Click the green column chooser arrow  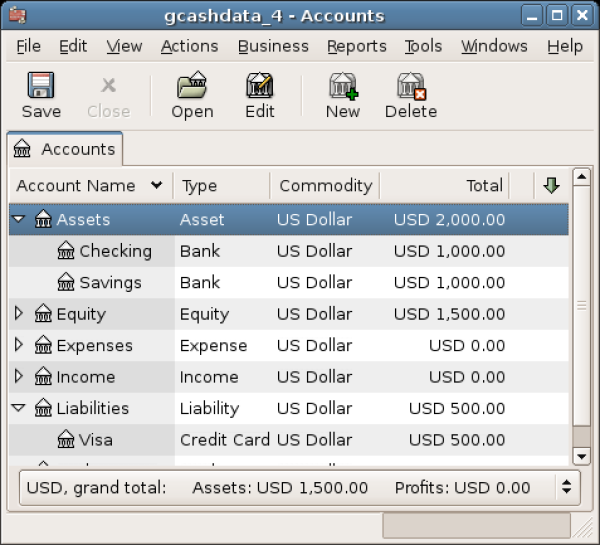click(x=551, y=186)
